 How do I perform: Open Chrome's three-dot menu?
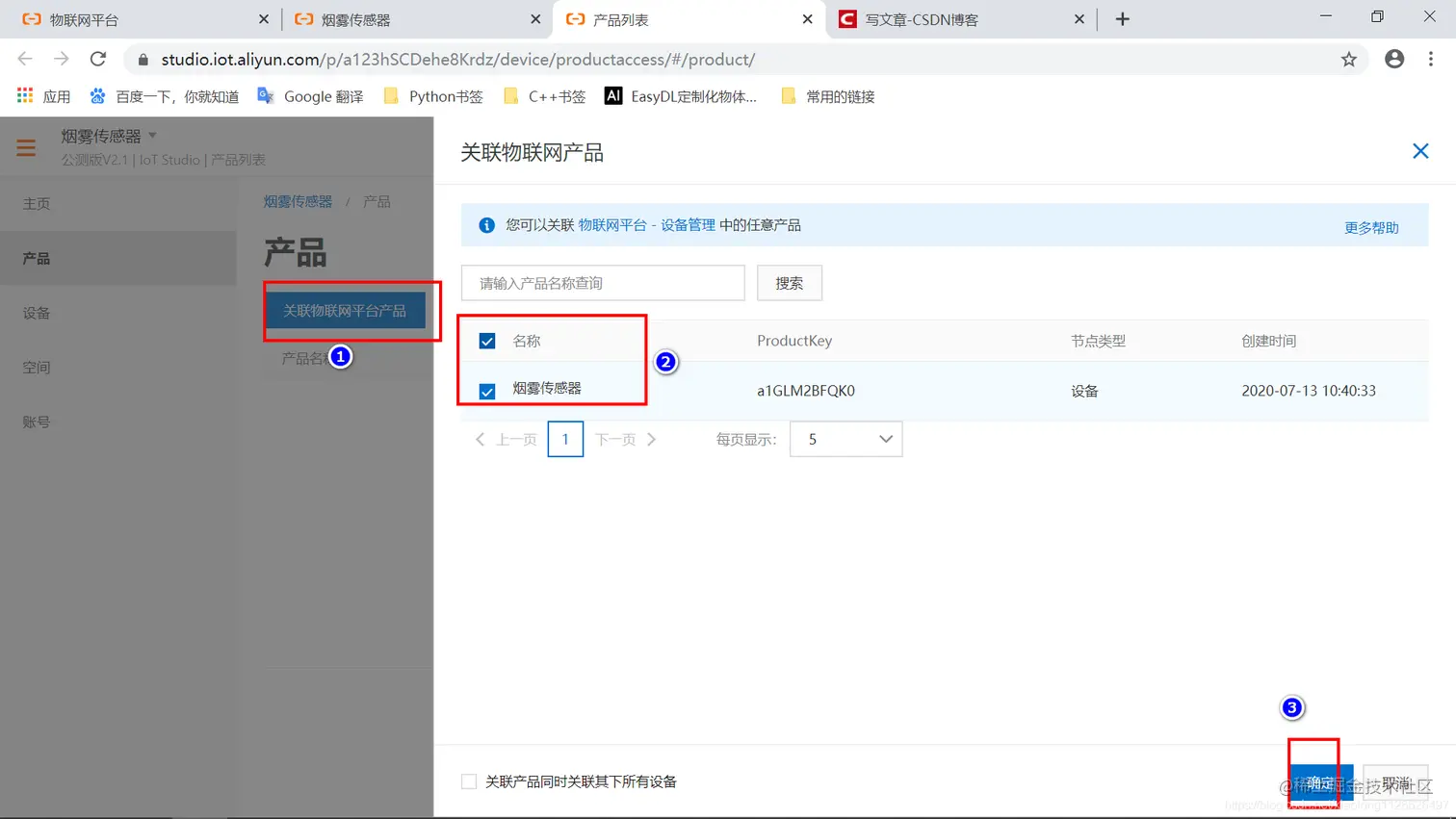pyautogui.click(x=1431, y=59)
